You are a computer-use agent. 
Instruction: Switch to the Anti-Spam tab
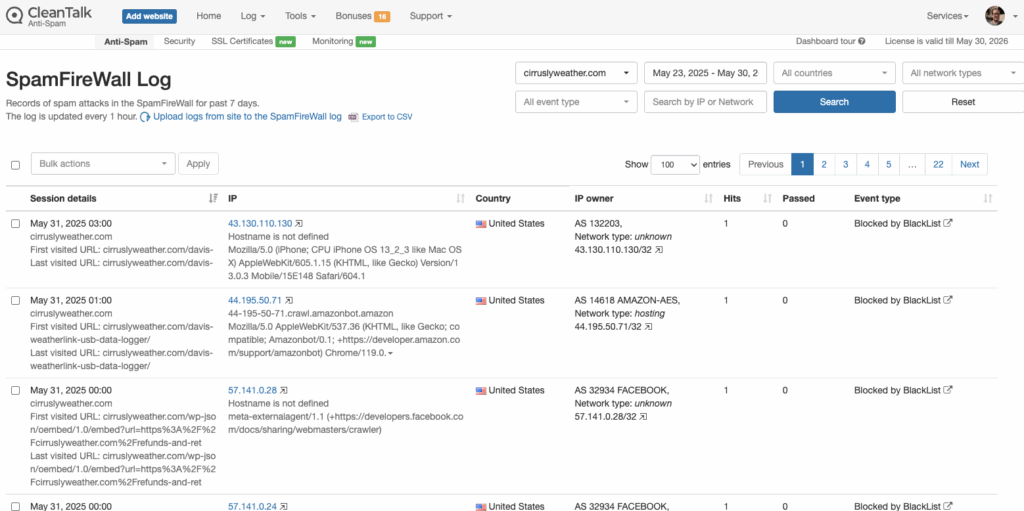coord(125,42)
